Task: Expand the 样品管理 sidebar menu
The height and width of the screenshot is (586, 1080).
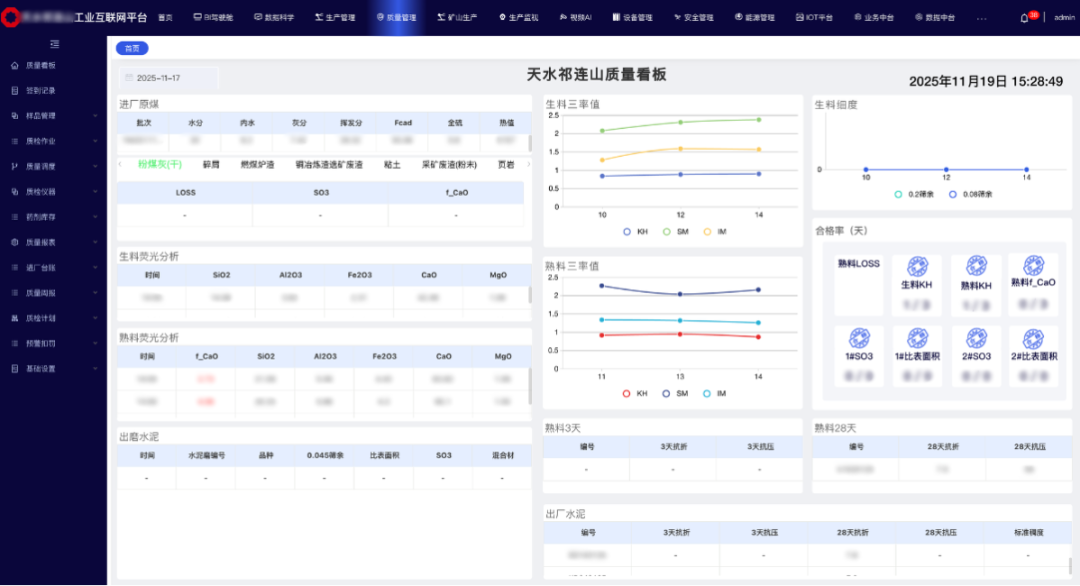Action: 53,116
